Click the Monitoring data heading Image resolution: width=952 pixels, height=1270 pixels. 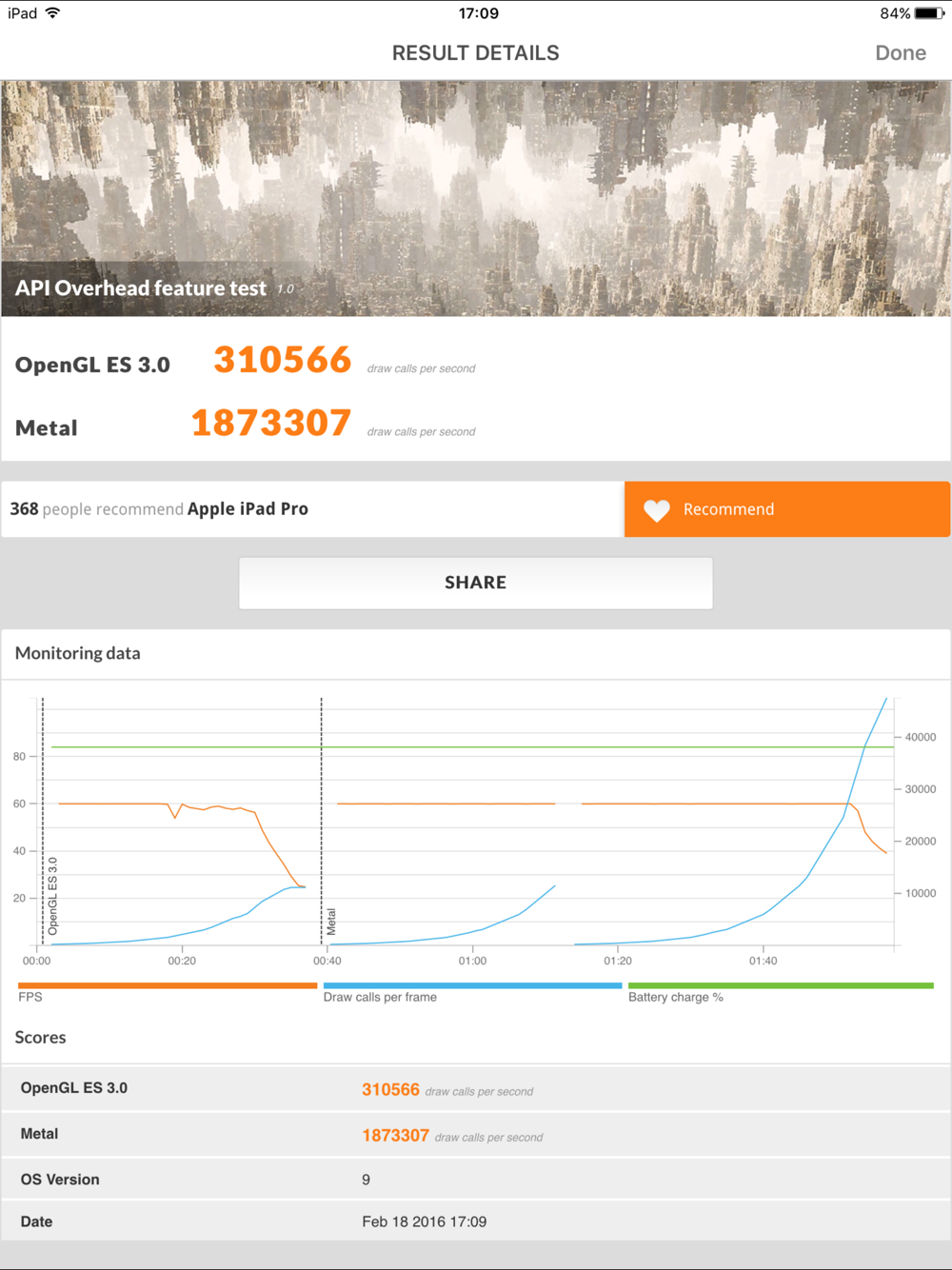tap(78, 653)
